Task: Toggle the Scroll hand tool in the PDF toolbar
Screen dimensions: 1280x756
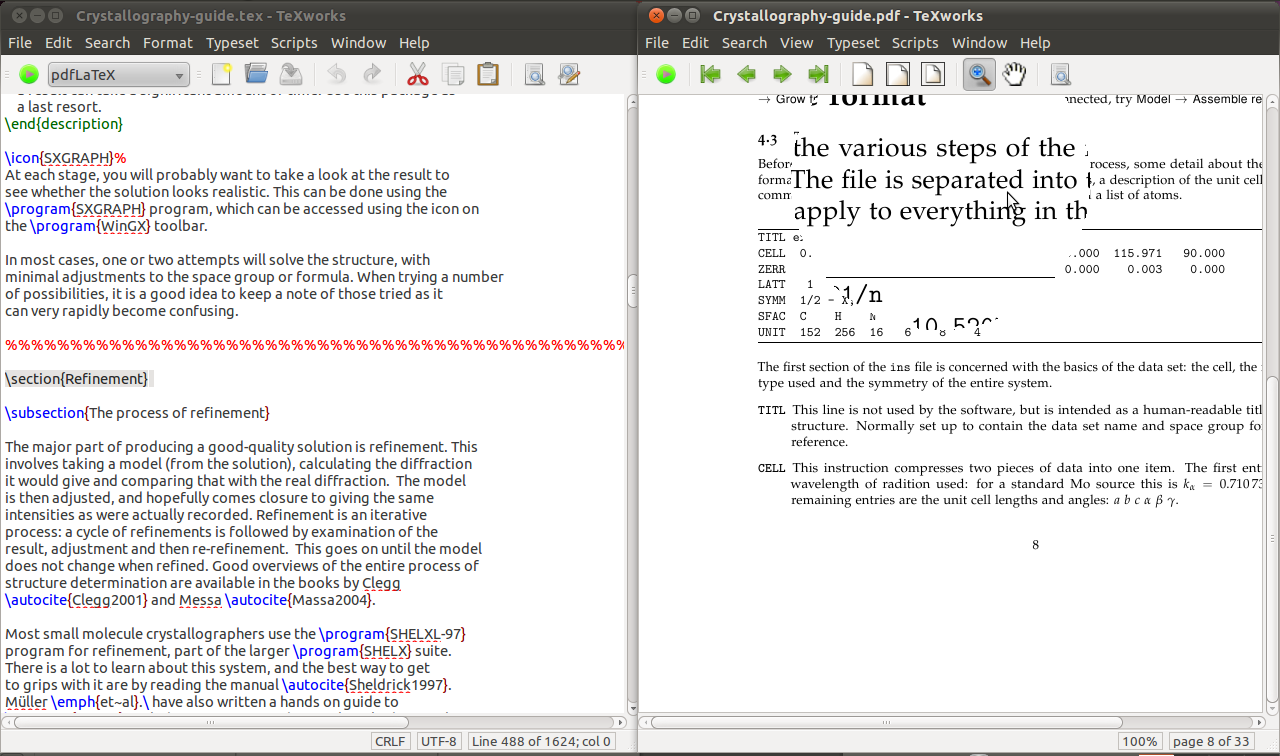Action: tap(1014, 74)
